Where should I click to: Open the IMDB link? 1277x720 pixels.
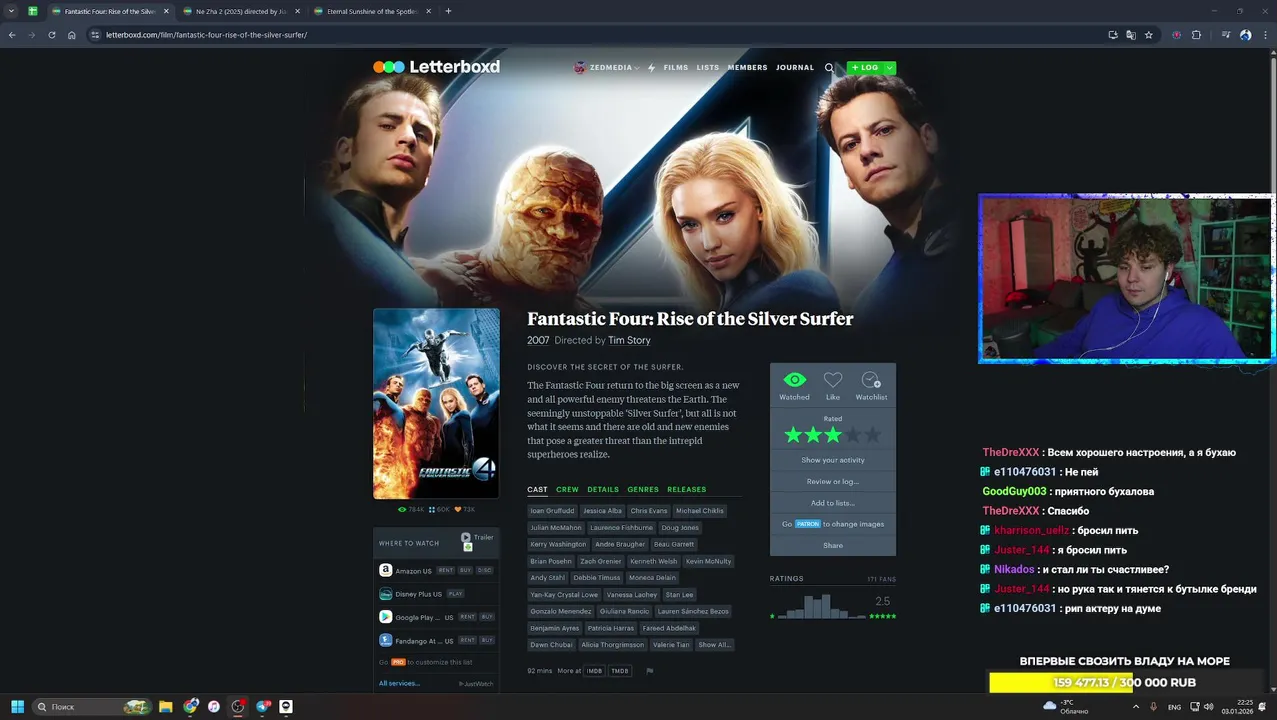pos(594,671)
